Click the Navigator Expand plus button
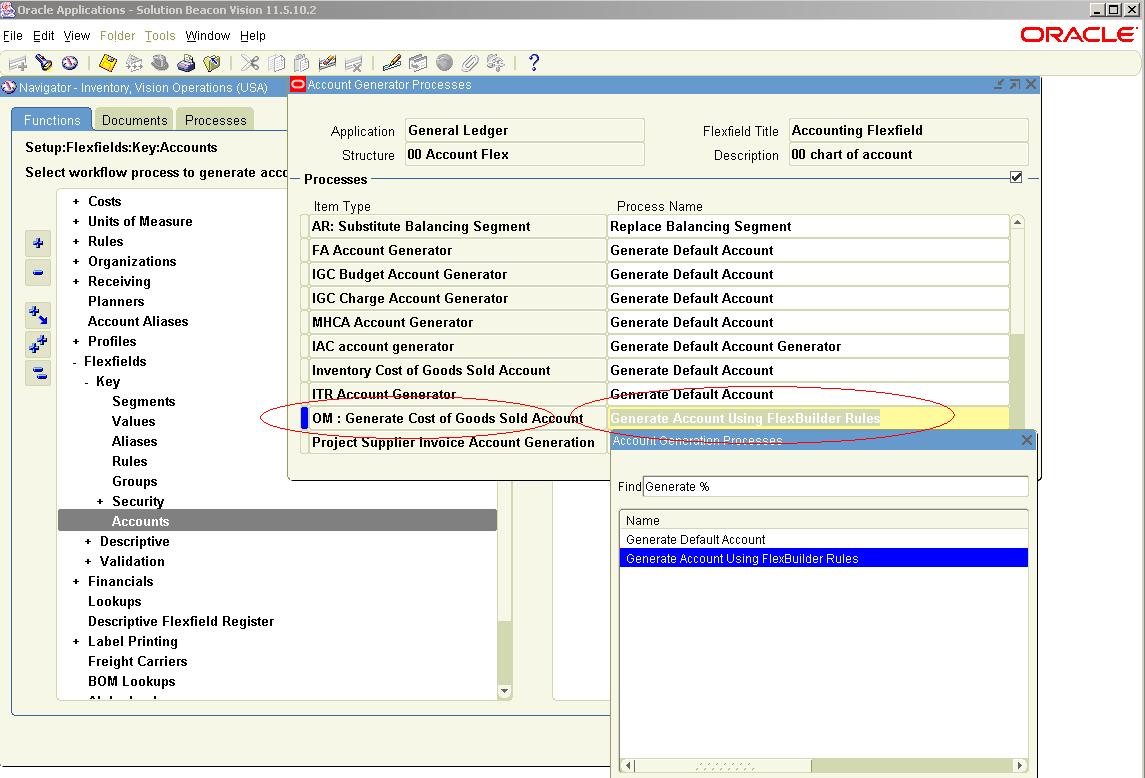This screenshot has width=1145, height=778. point(38,243)
